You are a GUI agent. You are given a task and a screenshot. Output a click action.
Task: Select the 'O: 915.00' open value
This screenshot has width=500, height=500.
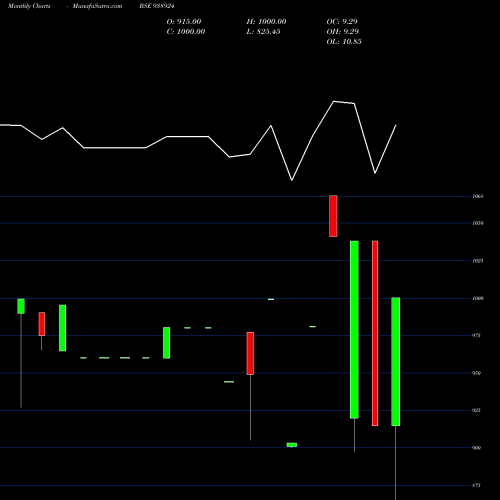184,22
